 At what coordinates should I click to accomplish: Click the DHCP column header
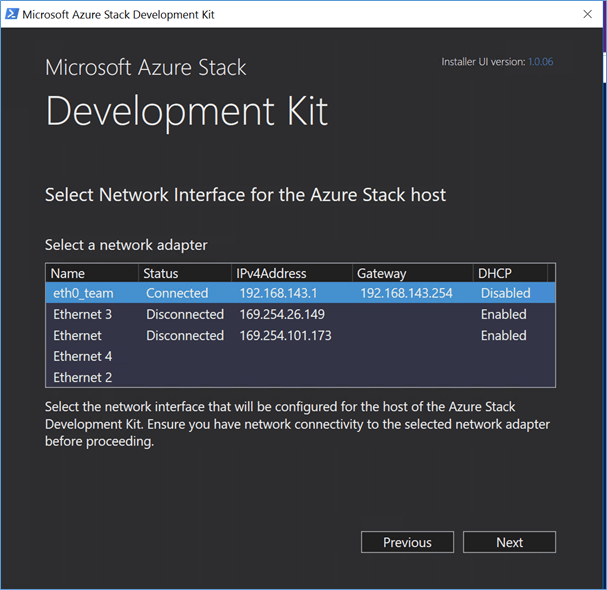click(x=510, y=273)
